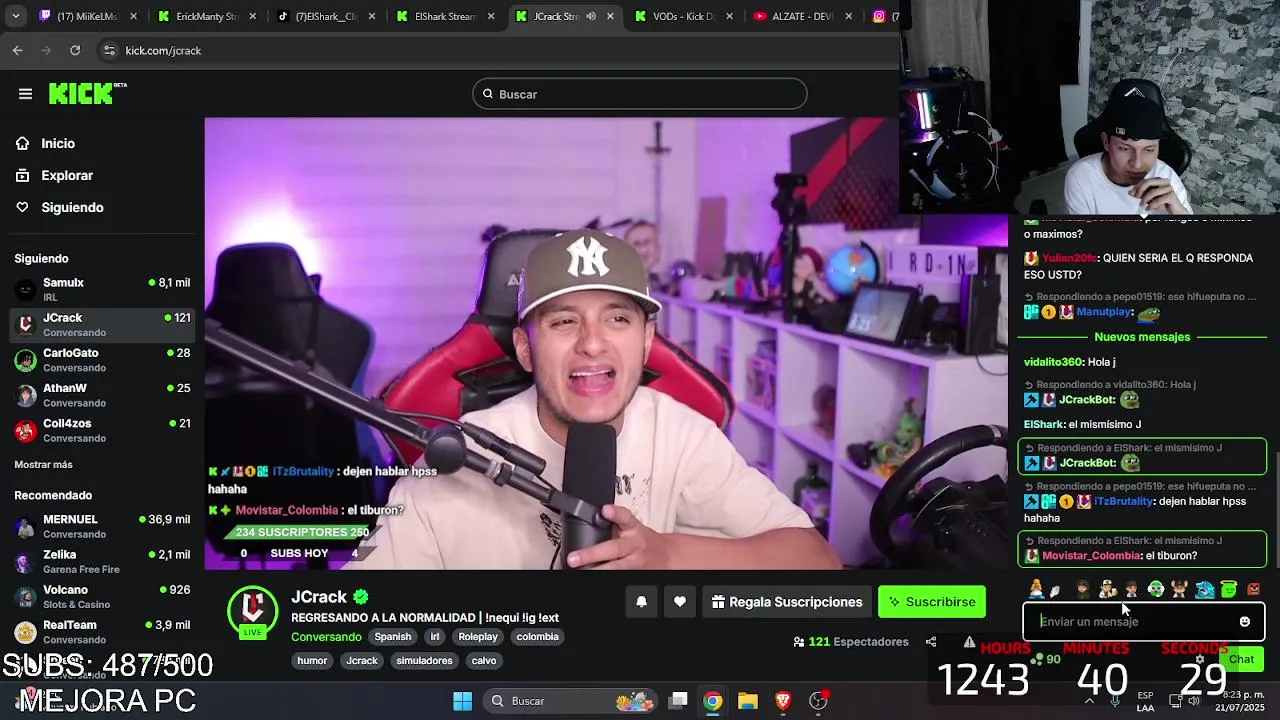Click the green Suscribirse button
Viewport: 1280px width, 720px height.
click(x=932, y=602)
